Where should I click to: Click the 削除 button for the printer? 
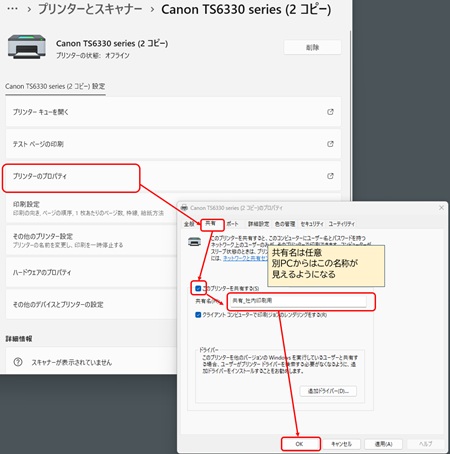(x=312, y=47)
